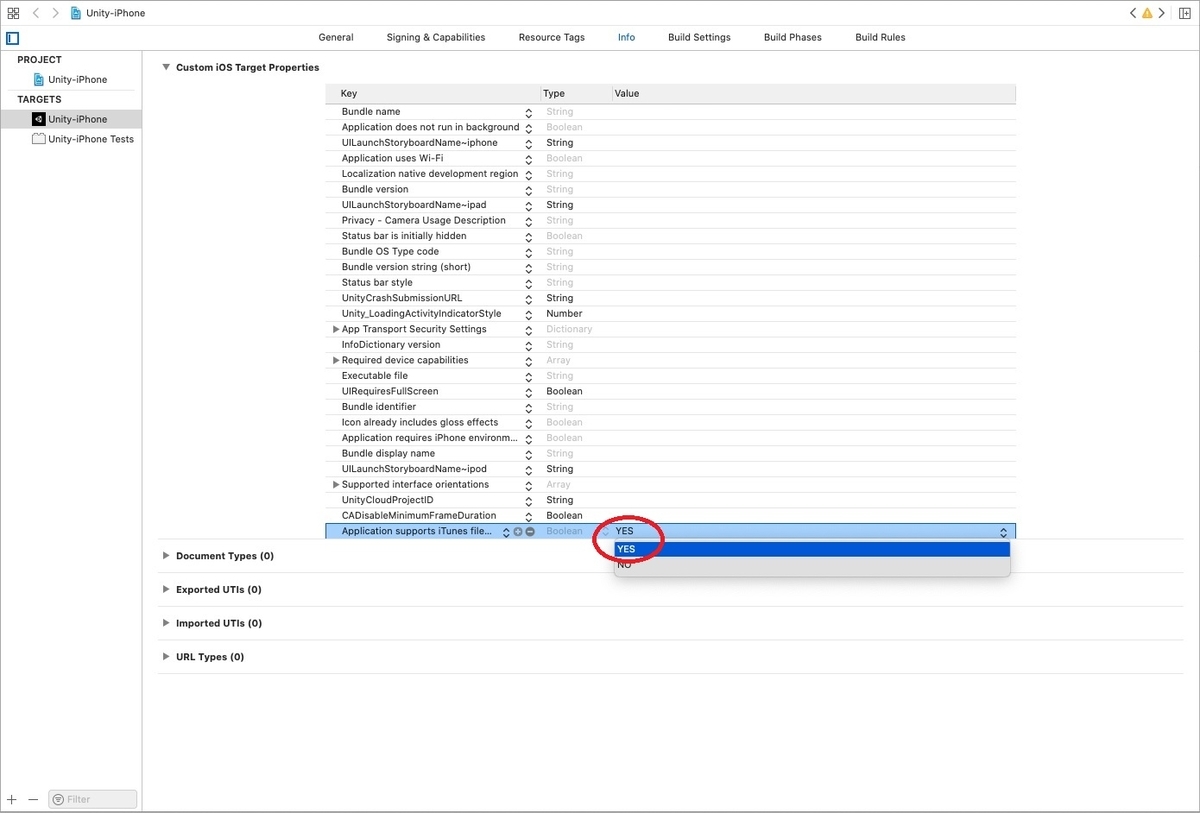Viewport: 1200px width, 813px height.
Task: Remove row minus icon on iTunes file row
Action: click(530, 532)
